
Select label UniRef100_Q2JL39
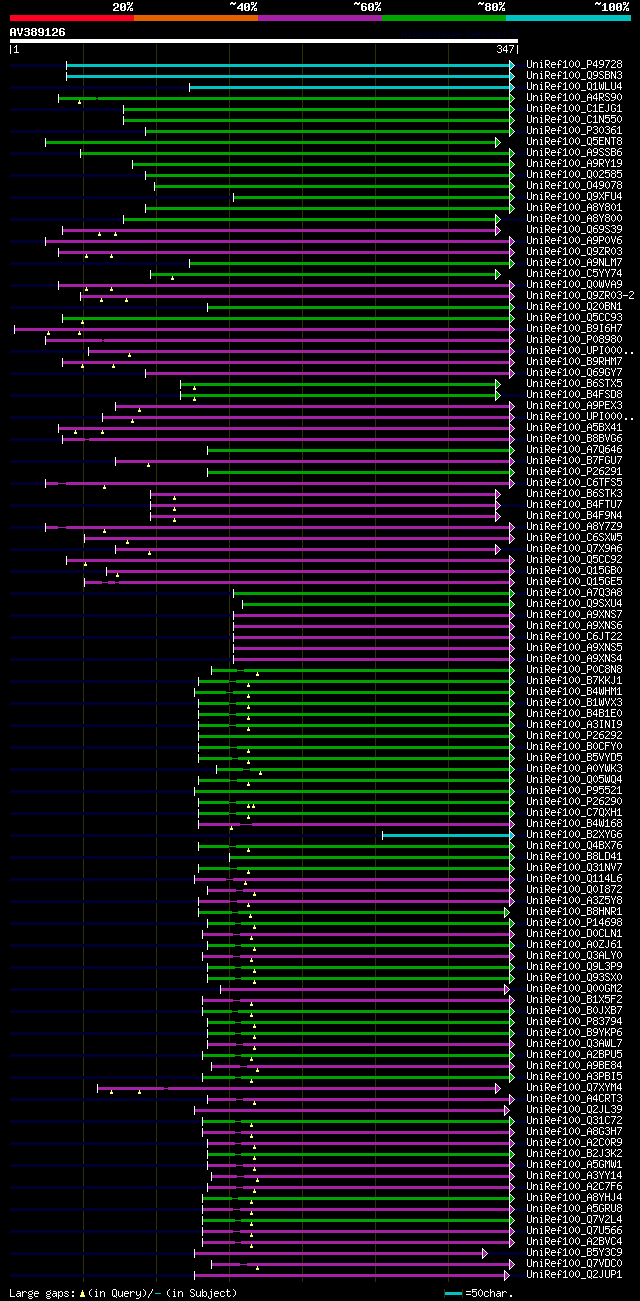(x=574, y=1110)
